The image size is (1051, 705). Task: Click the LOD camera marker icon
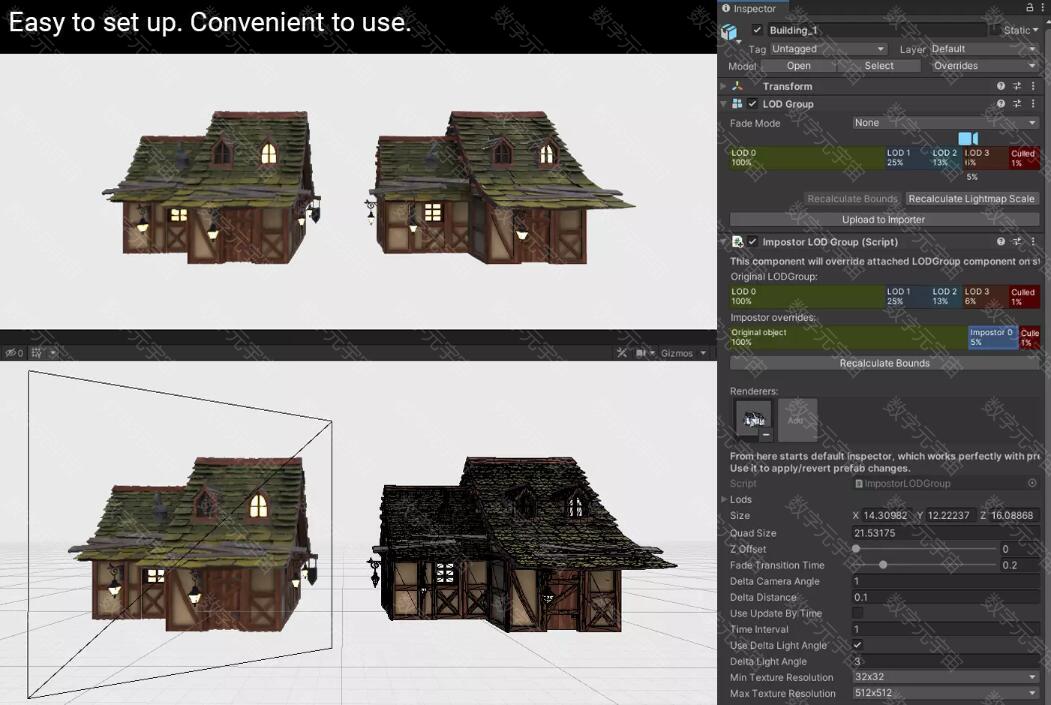967,138
